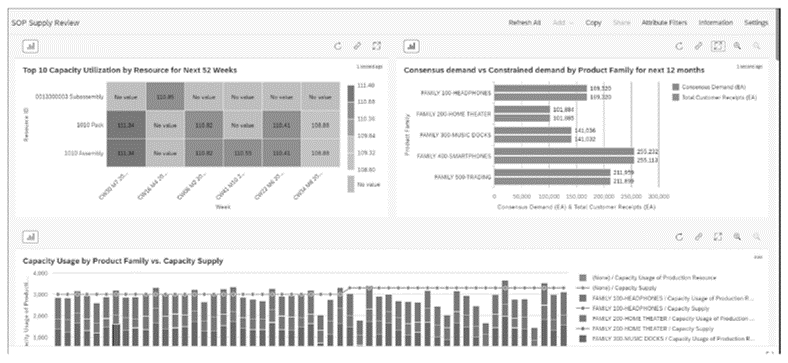Viewport: 788px width, 363px height.
Task: Click the 1010 Pack row label
Action: pyautogui.click(x=90, y=125)
